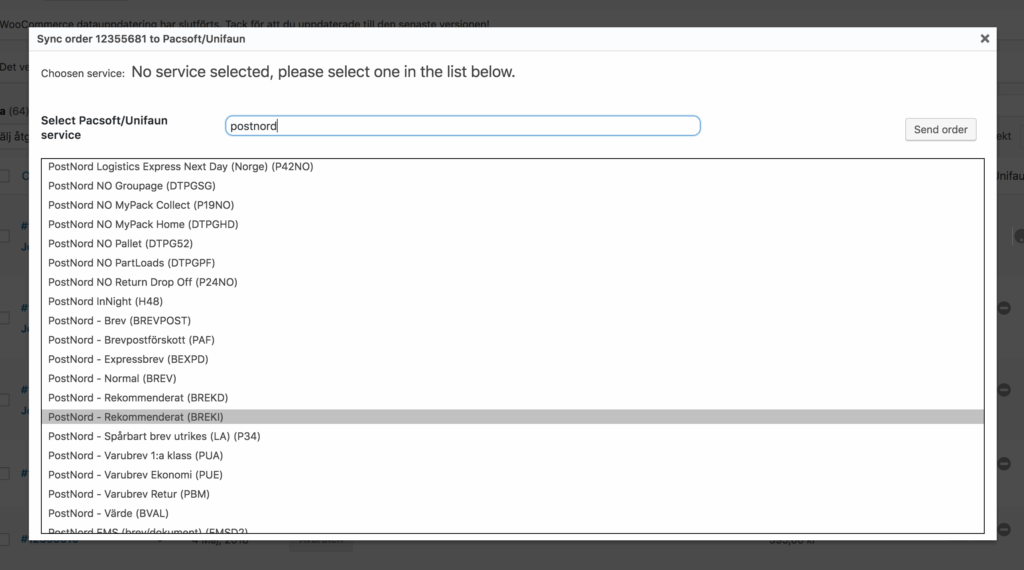
Task: Select PostNord NO Return Drop Off (P24NO)
Action: point(141,282)
